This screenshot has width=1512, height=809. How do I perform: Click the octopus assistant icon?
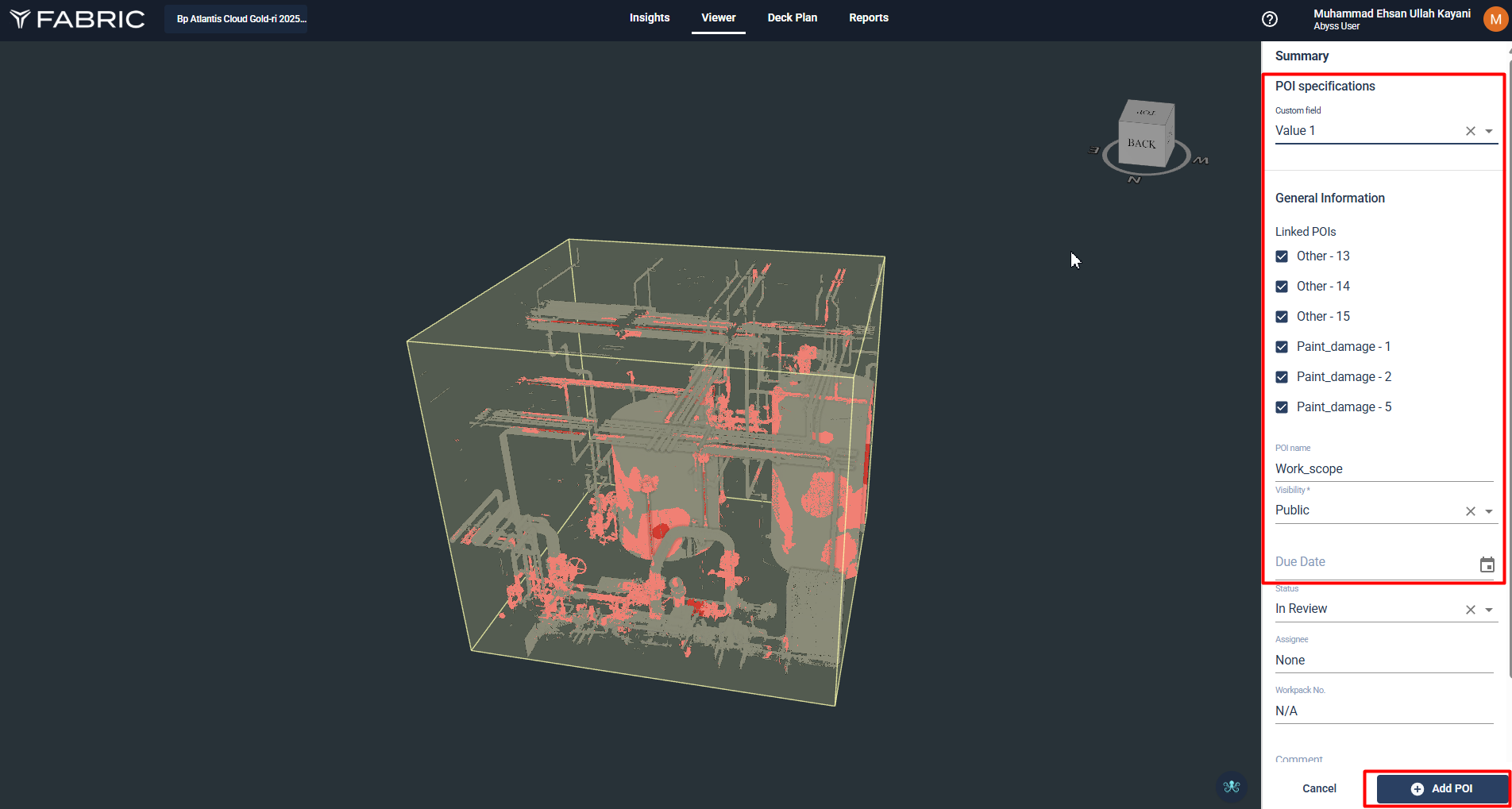tap(1231, 786)
